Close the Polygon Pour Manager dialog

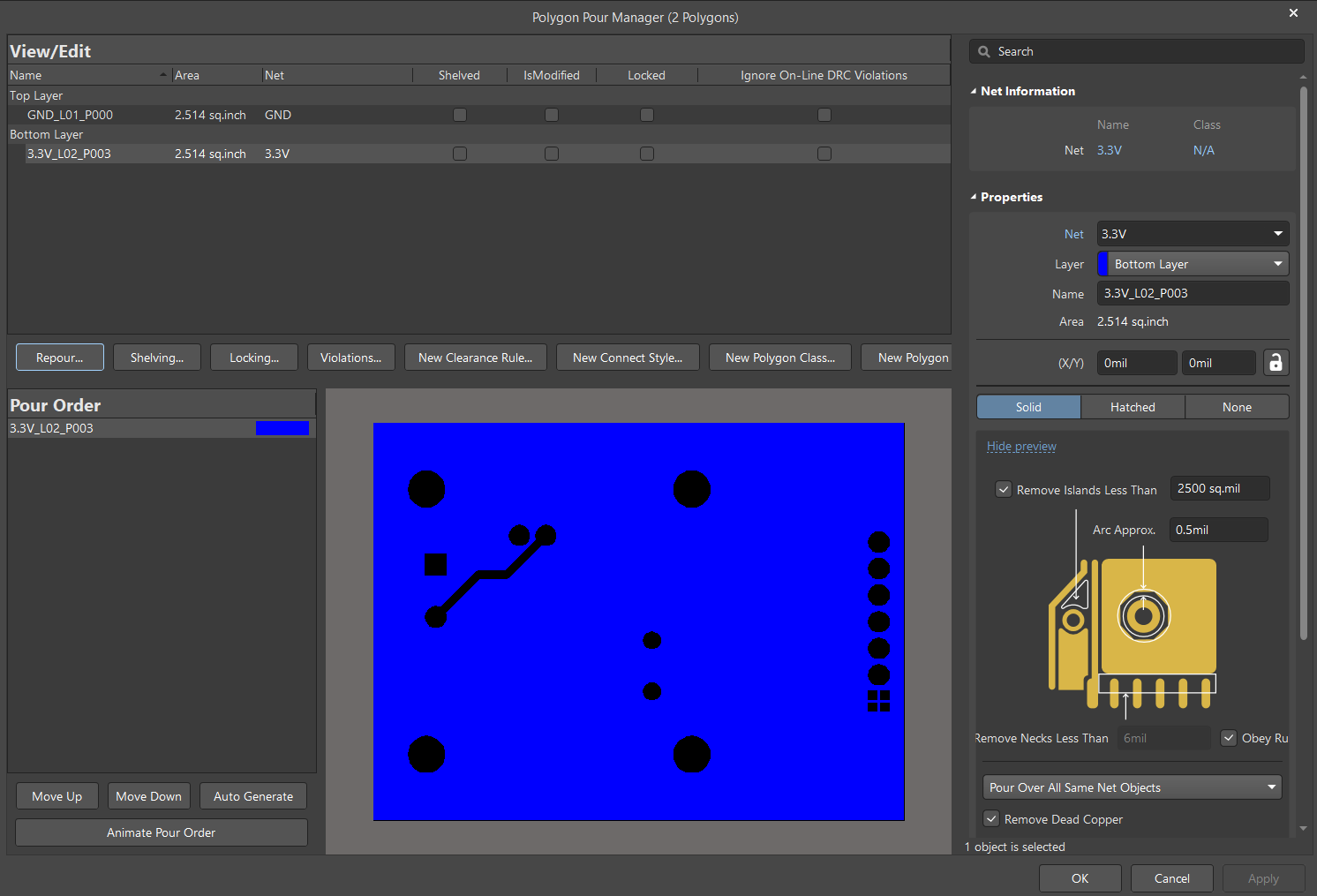click(1293, 13)
